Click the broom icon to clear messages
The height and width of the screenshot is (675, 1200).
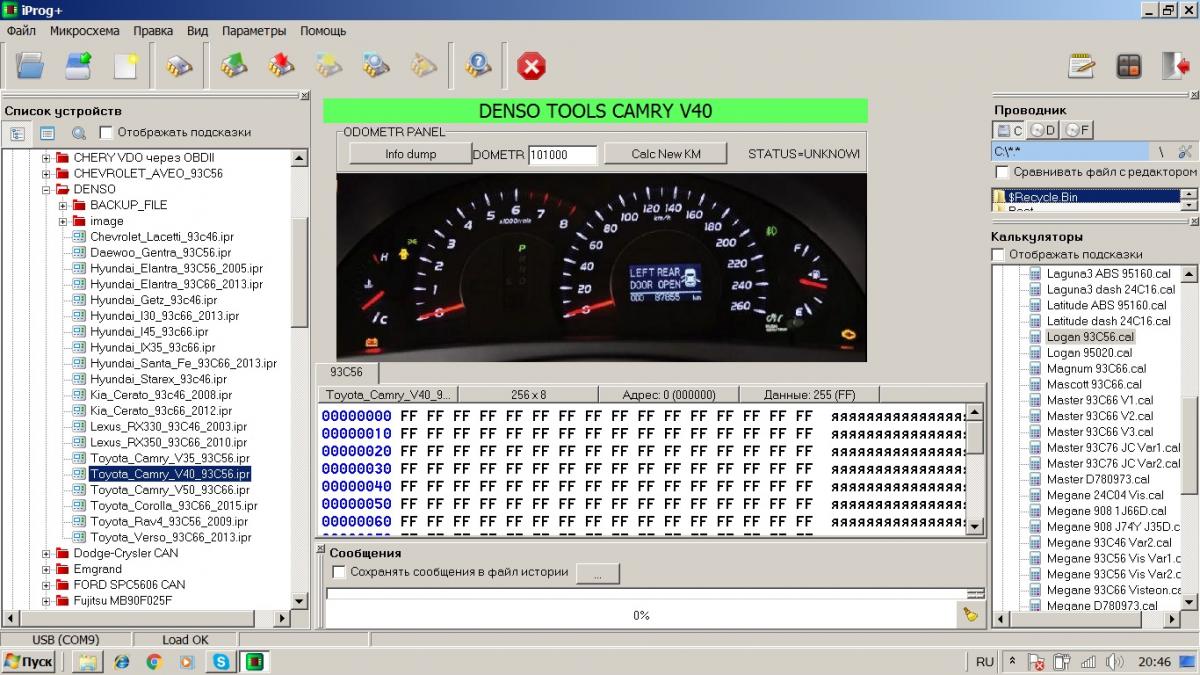(969, 615)
